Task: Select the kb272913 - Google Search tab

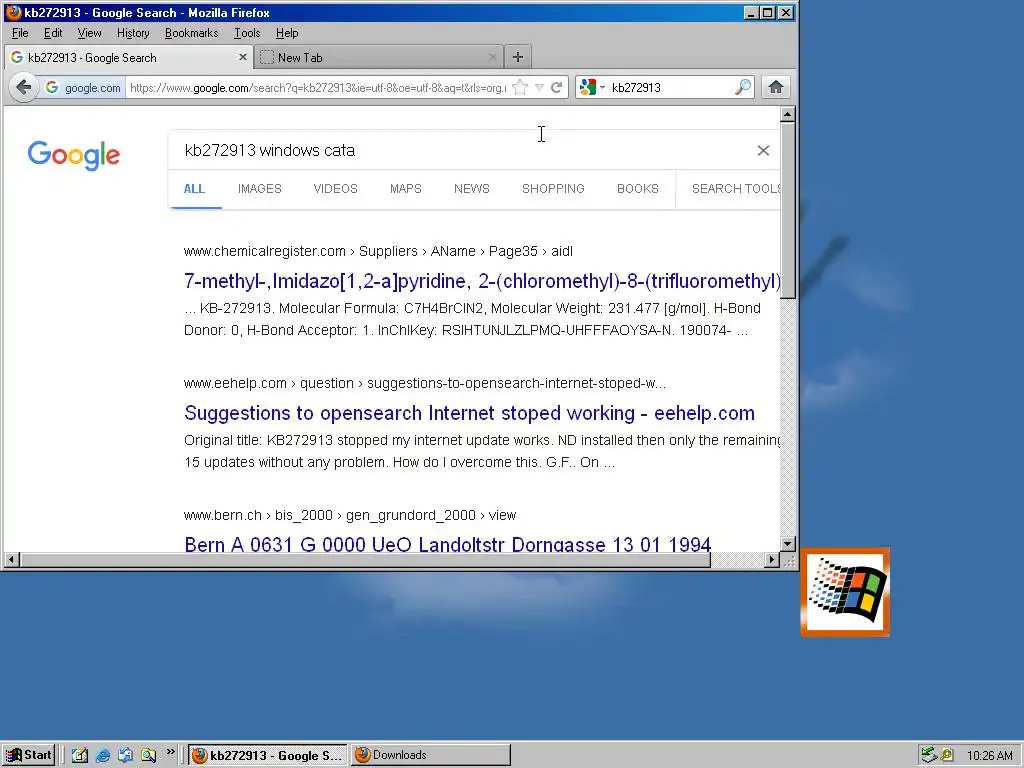Action: click(x=128, y=57)
